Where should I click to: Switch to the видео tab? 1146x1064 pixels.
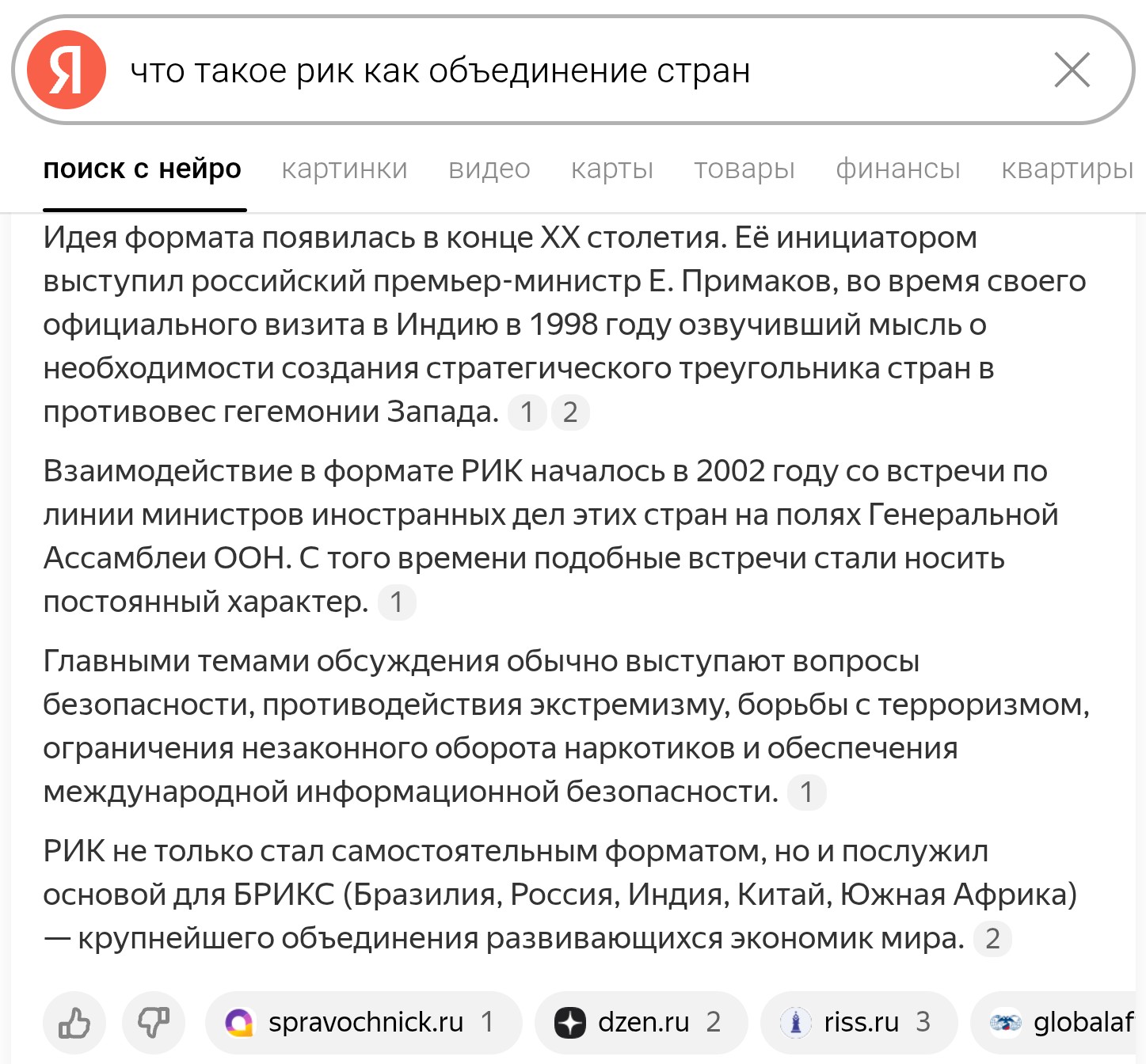coord(489,169)
